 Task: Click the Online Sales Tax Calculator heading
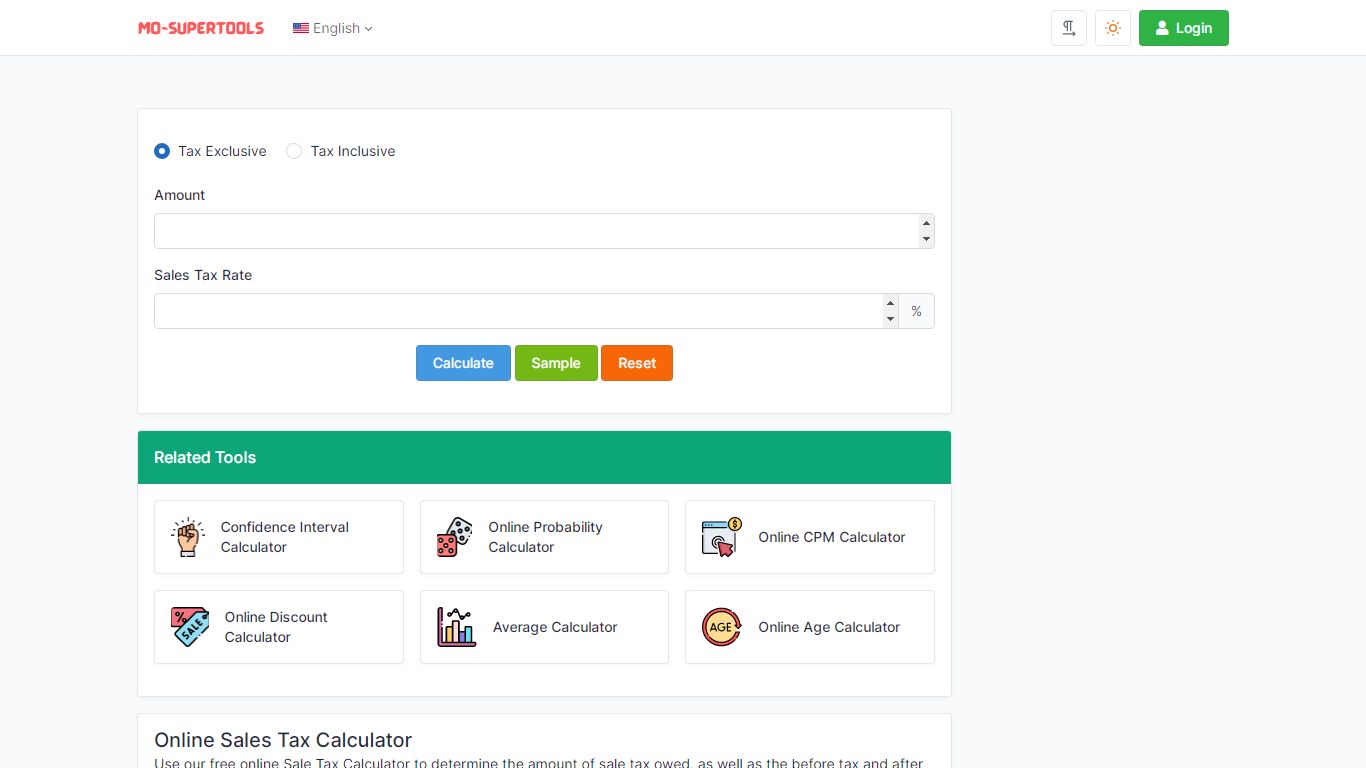[x=283, y=740]
